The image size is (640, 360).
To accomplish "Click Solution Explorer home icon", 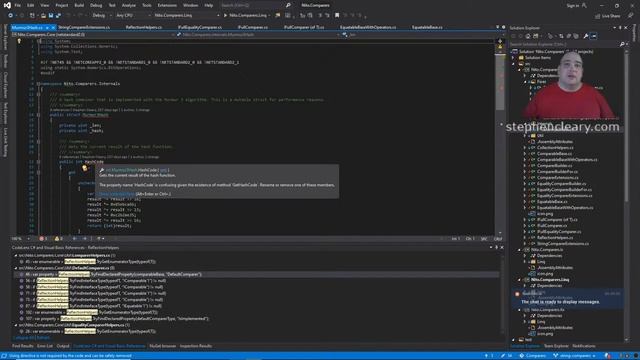I will [528, 36].
